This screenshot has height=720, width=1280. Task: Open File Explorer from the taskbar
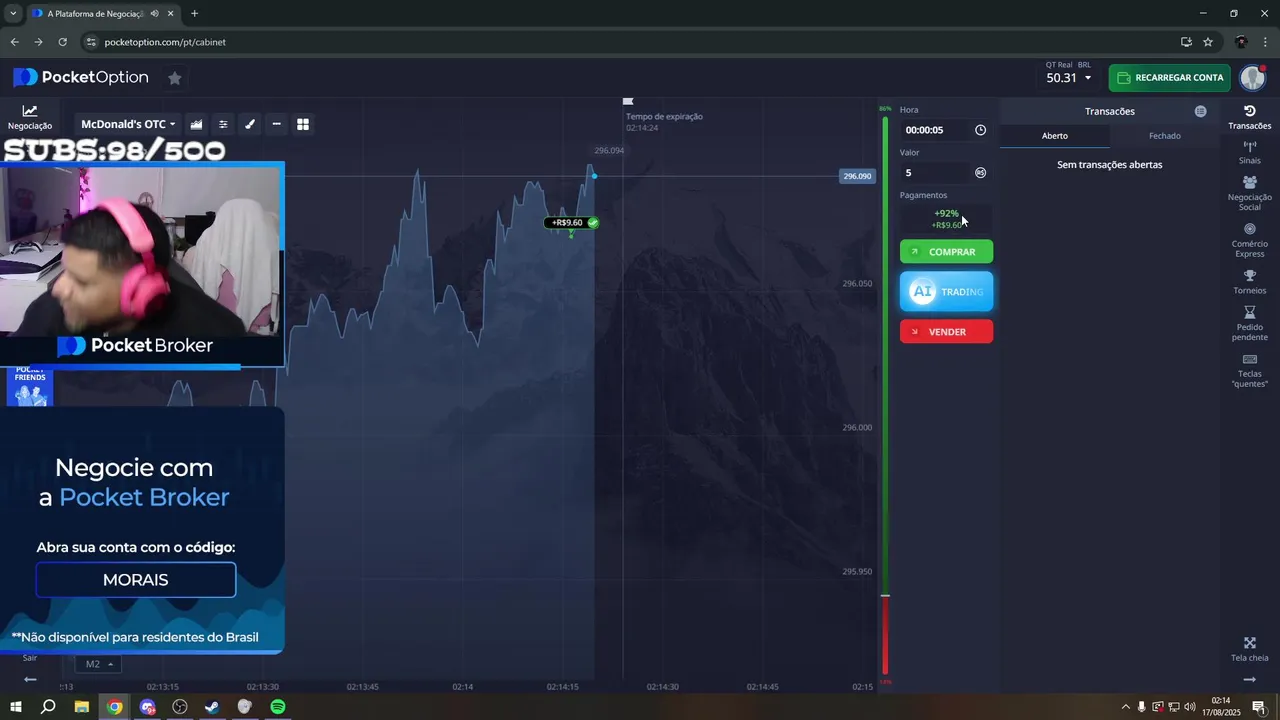(x=82, y=707)
